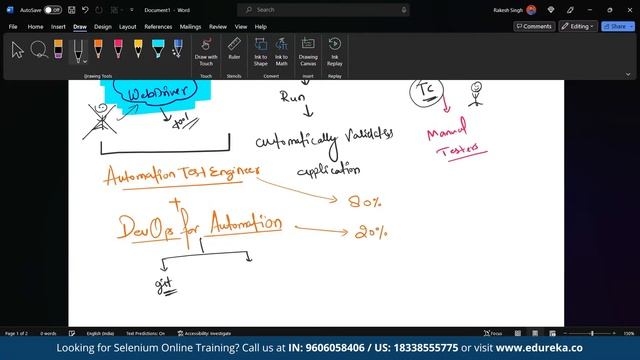This screenshot has width=640, height=360.
Task: Open black pen options dropdown arrow
Action: (x=85, y=62)
